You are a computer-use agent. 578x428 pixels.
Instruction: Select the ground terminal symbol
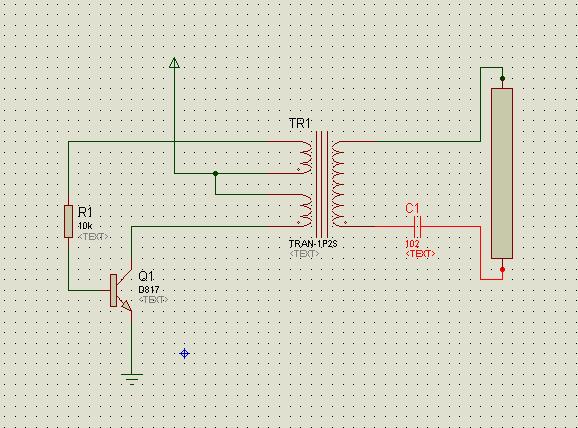click(132, 379)
